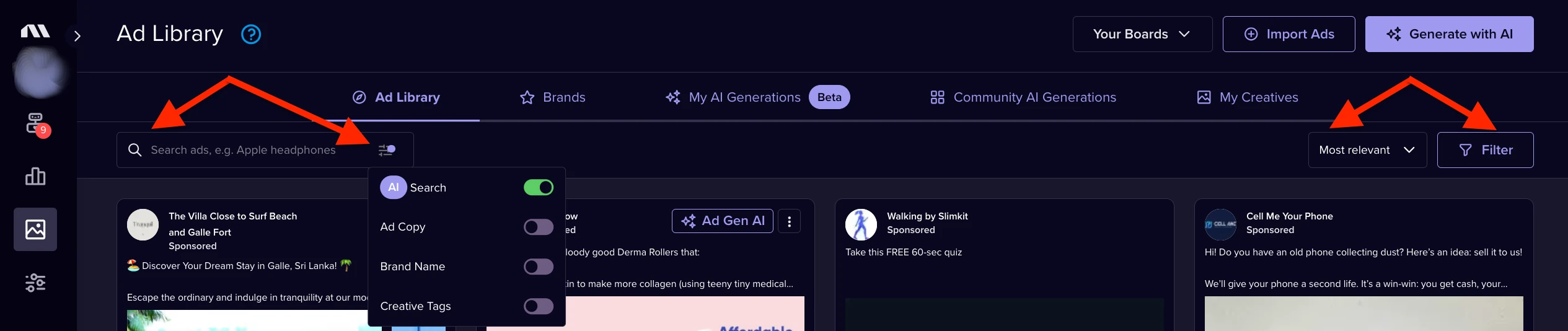Screen dimensions: 1568x331
Task: Enable the Brand Name toggle
Action: click(x=539, y=267)
